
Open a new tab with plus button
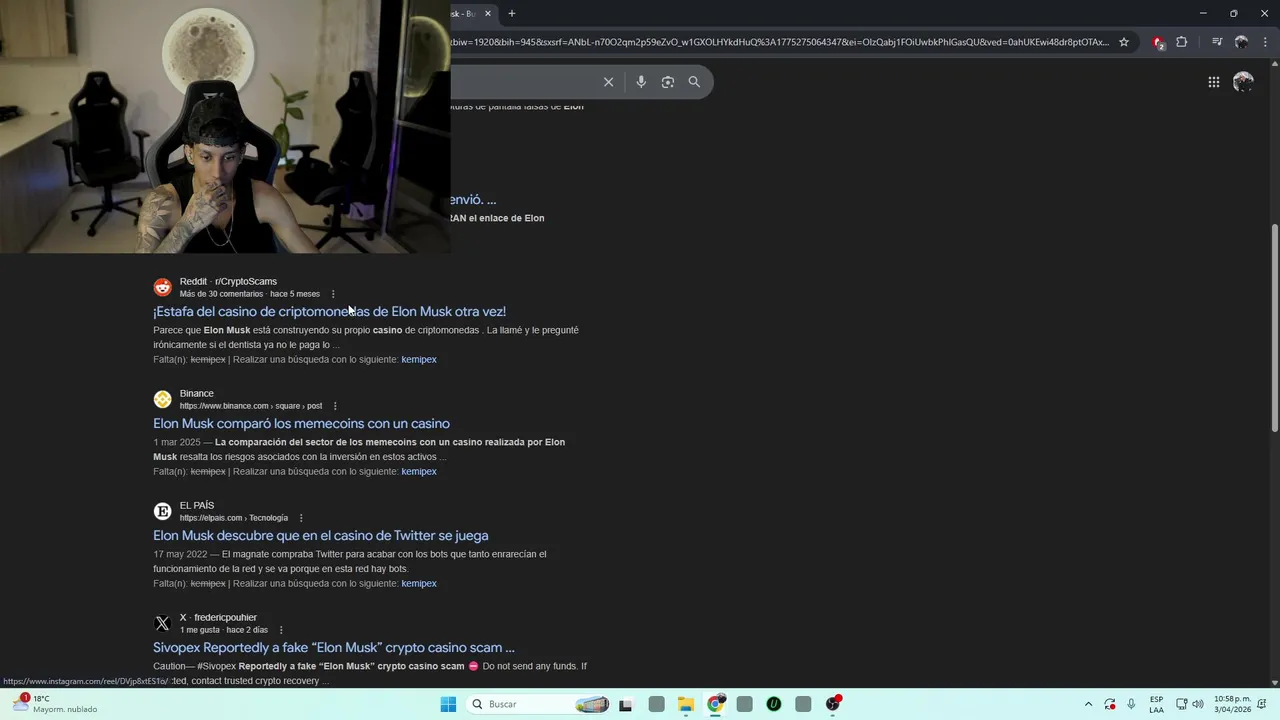[511, 13]
